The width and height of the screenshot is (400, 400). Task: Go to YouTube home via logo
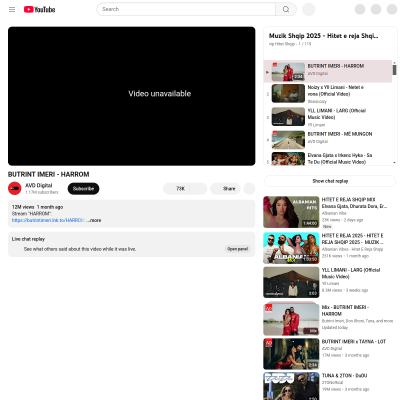click(x=40, y=9)
